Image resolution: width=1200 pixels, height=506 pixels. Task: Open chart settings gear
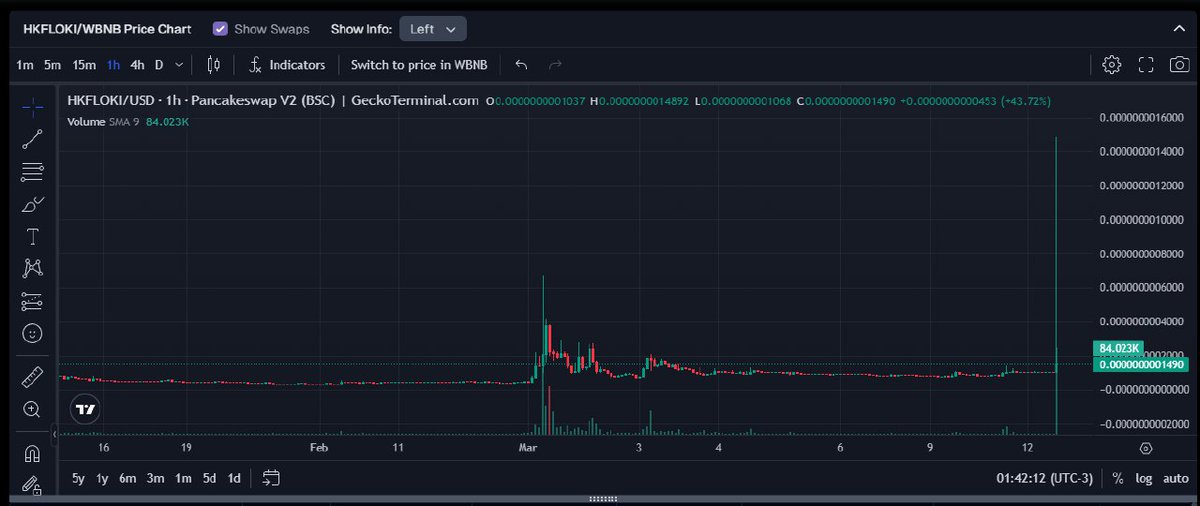point(1111,65)
